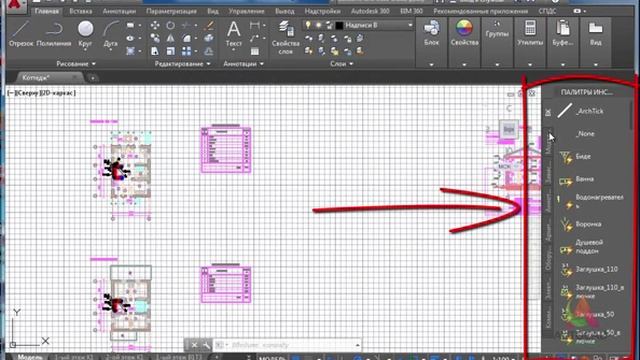Screen dimensions: 640x360
Task: Select the Полилиния polyline tool
Action: [53, 34]
